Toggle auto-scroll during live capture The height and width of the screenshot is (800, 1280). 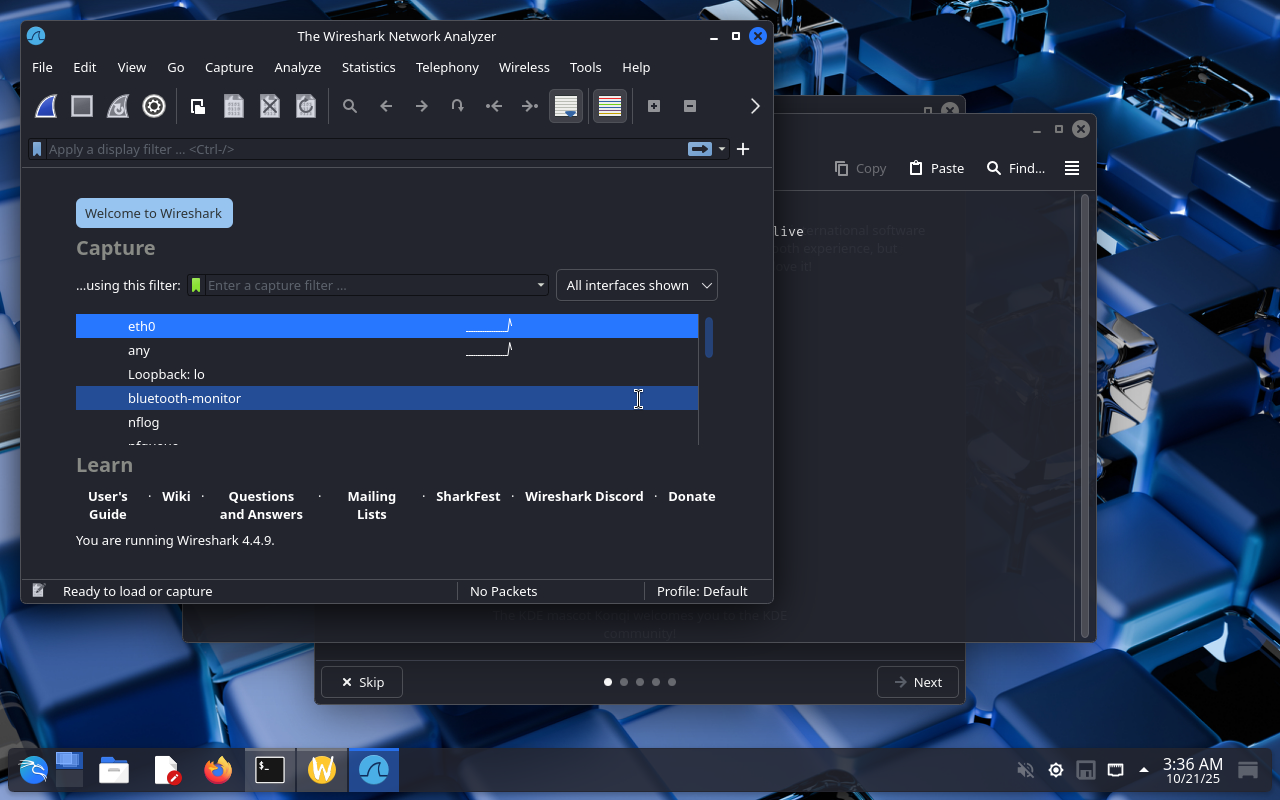[x=566, y=106]
